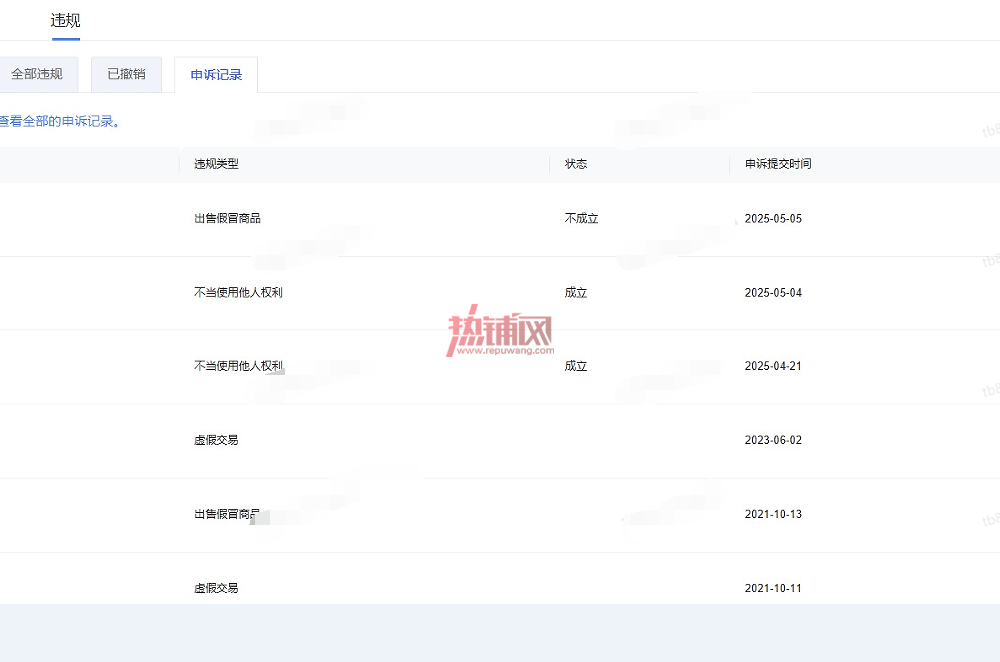Click the date 2021-10-11
1000x662 pixels.
[x=773, y=589]
